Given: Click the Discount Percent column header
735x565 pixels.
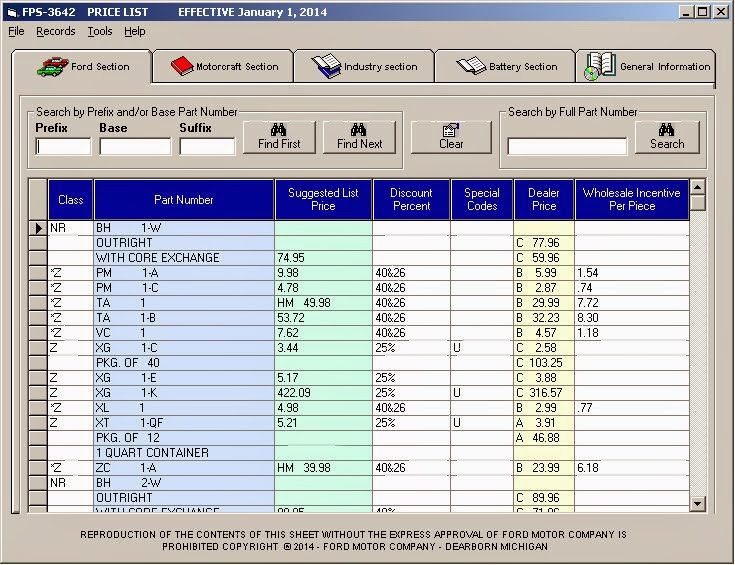Looking at the screenshot, I should coord(411,200).
